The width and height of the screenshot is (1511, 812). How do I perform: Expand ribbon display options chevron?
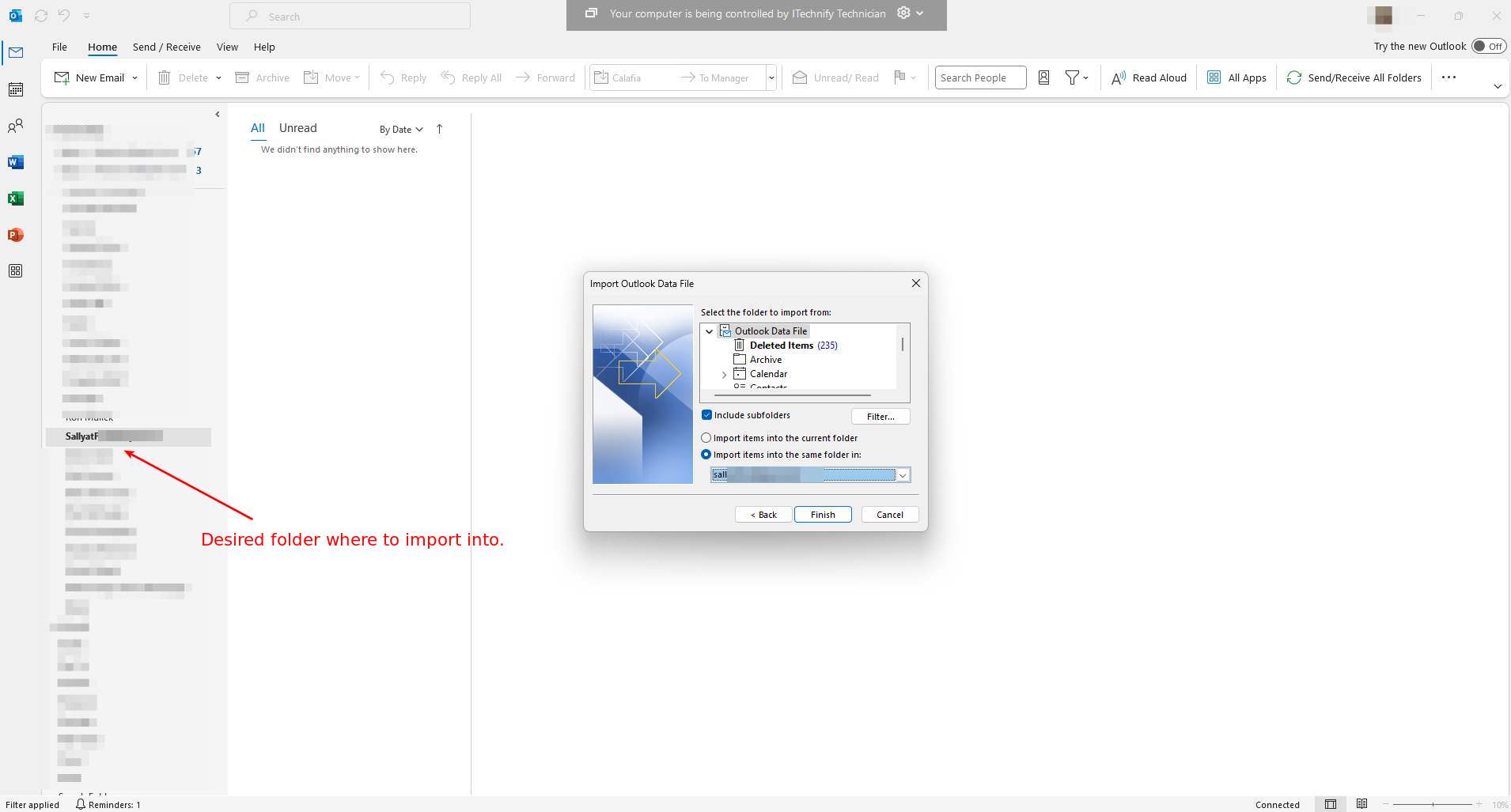click(x=1498, y=86)
